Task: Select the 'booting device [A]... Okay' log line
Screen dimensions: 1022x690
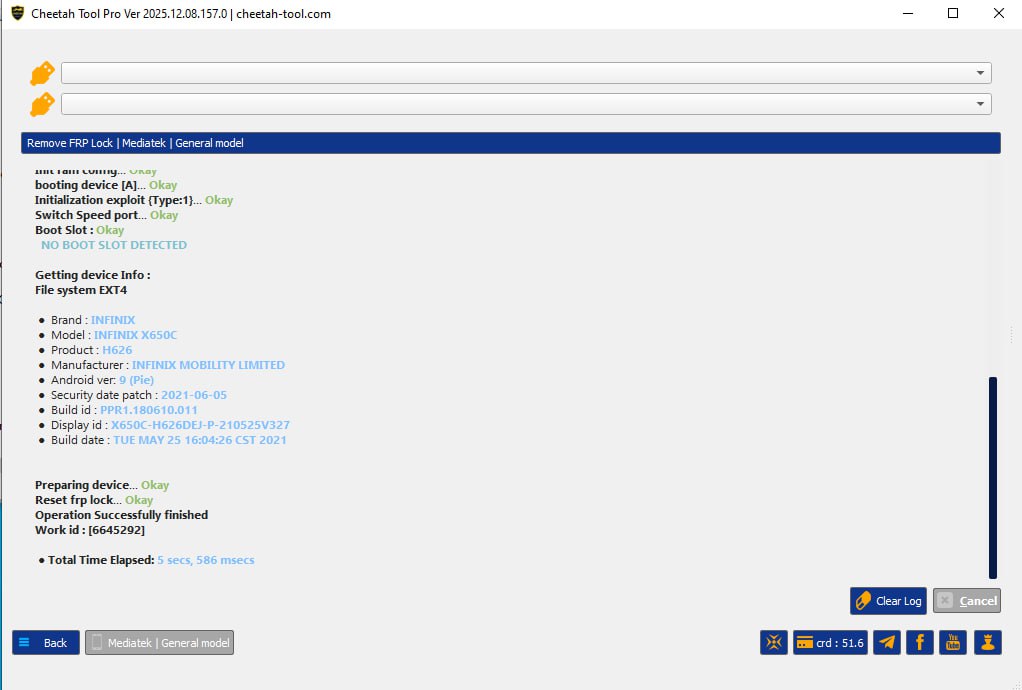Action: pos(106,185)
